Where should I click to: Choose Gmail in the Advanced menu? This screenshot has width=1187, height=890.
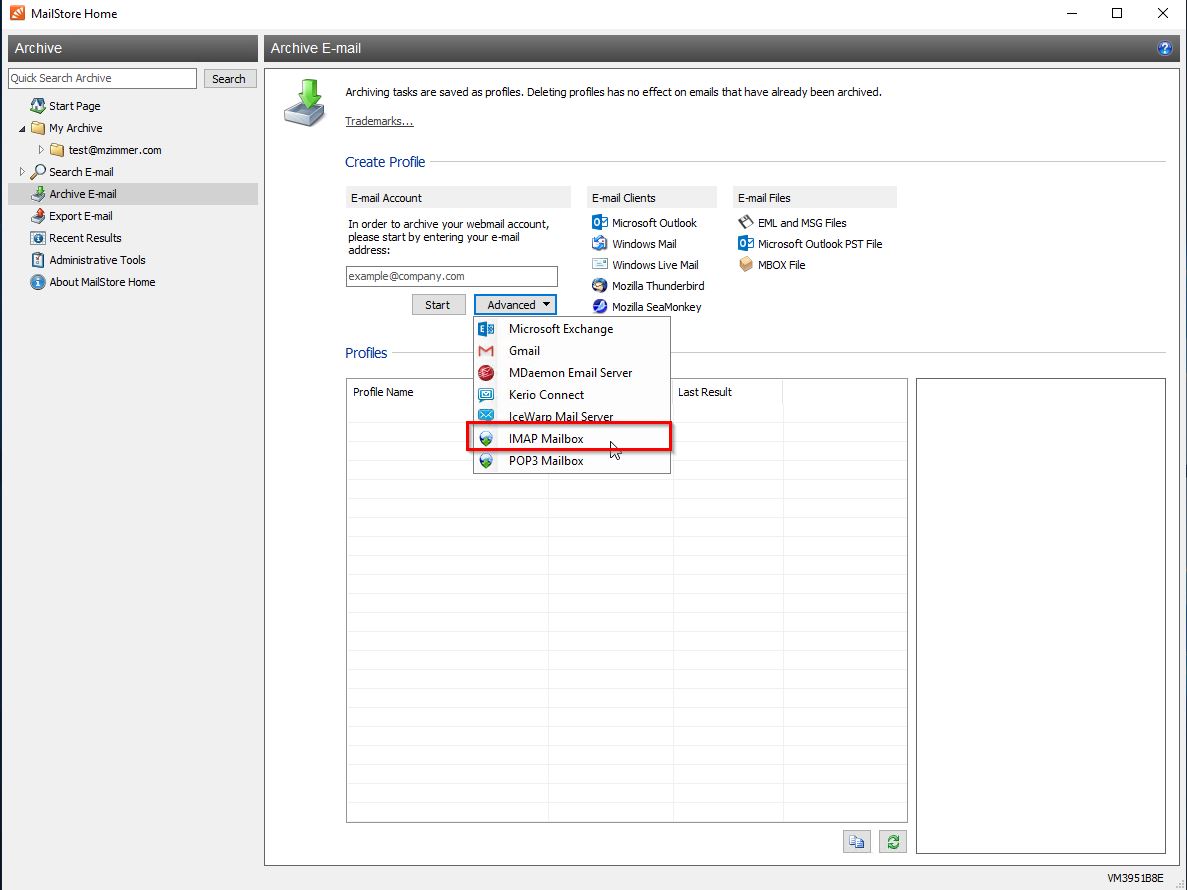tap(524, 351)
